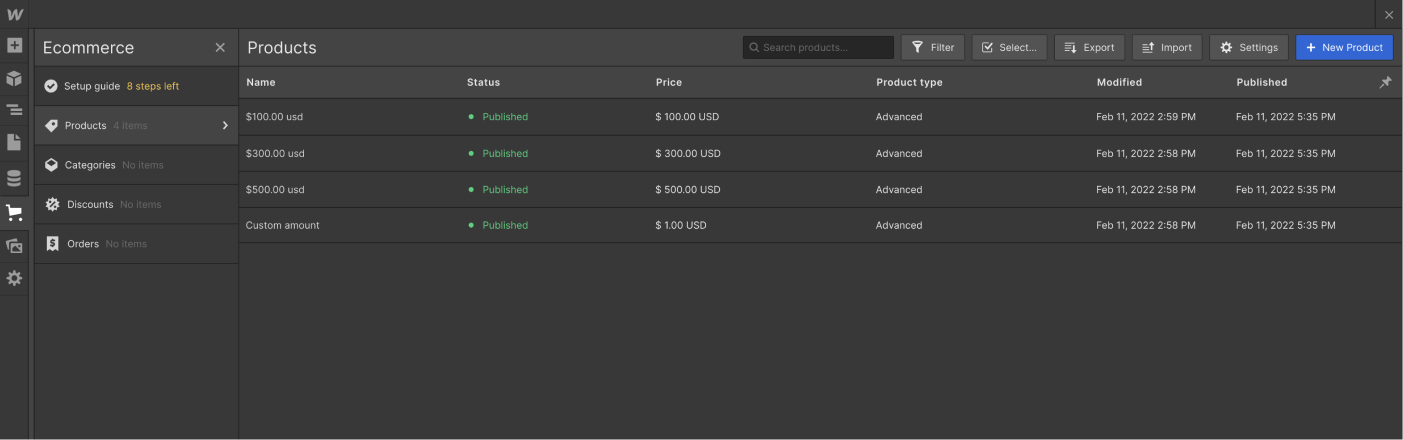
Task: Click the Search products field
Action: point(818,48)
